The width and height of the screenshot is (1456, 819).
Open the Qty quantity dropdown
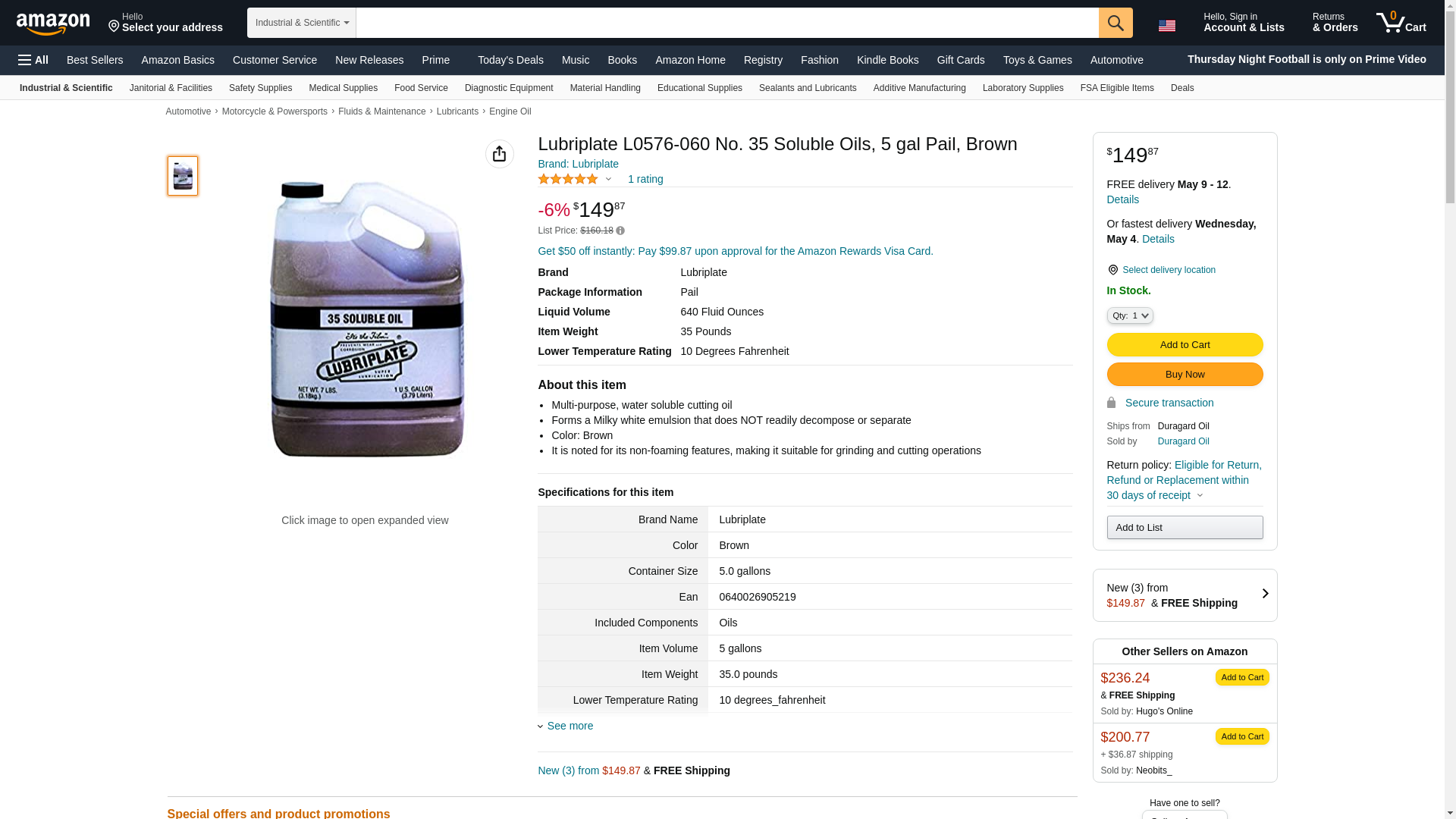pos(1129,315)
